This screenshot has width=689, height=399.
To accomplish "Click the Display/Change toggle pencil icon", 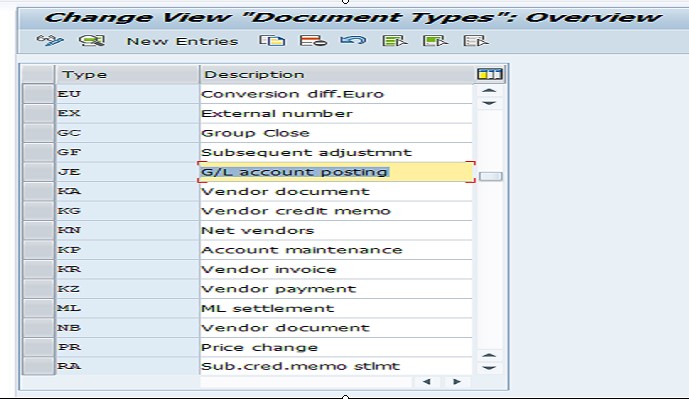I will (x=50, y=41).
